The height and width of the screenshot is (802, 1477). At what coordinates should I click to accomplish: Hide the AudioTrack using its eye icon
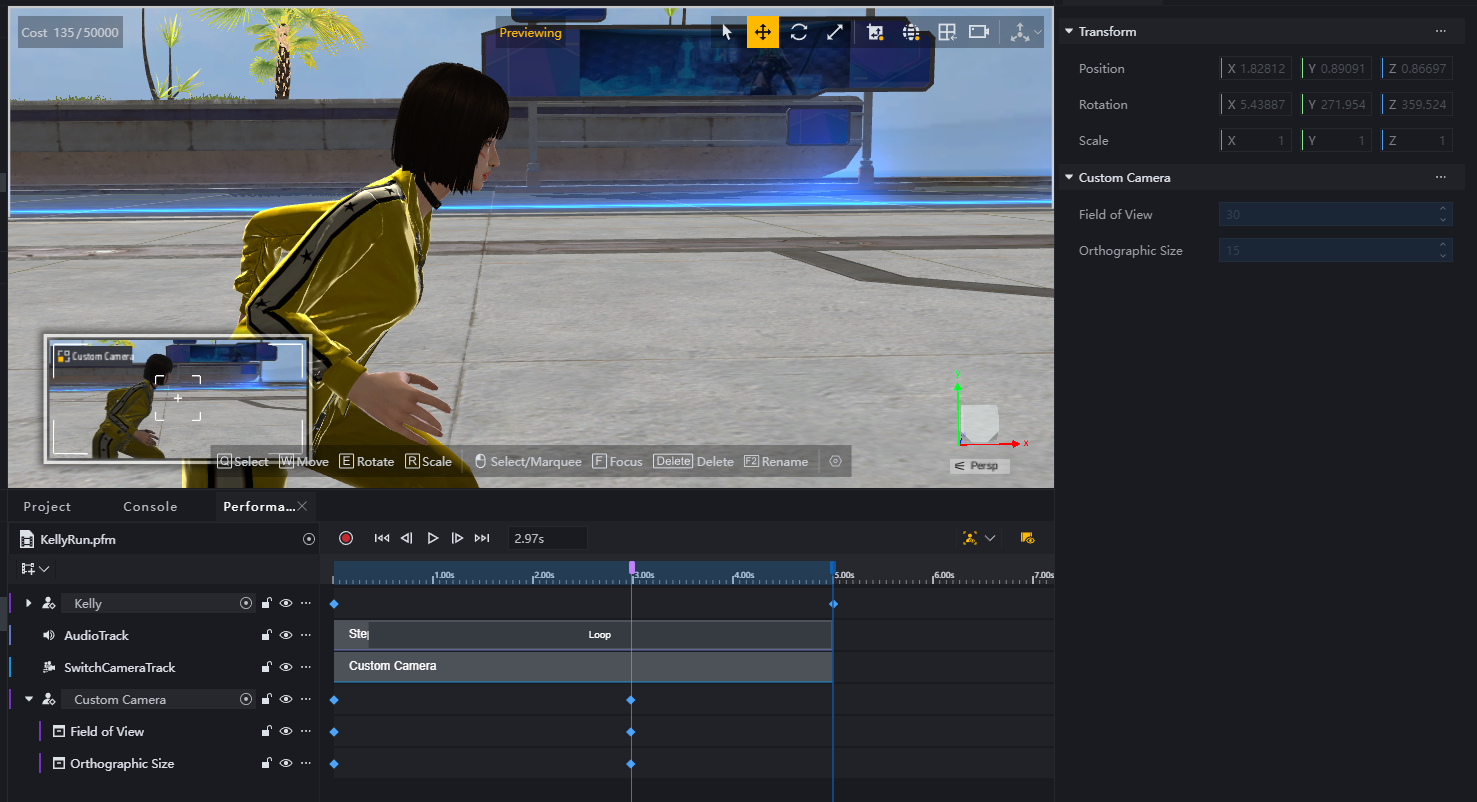coord(286,636)
